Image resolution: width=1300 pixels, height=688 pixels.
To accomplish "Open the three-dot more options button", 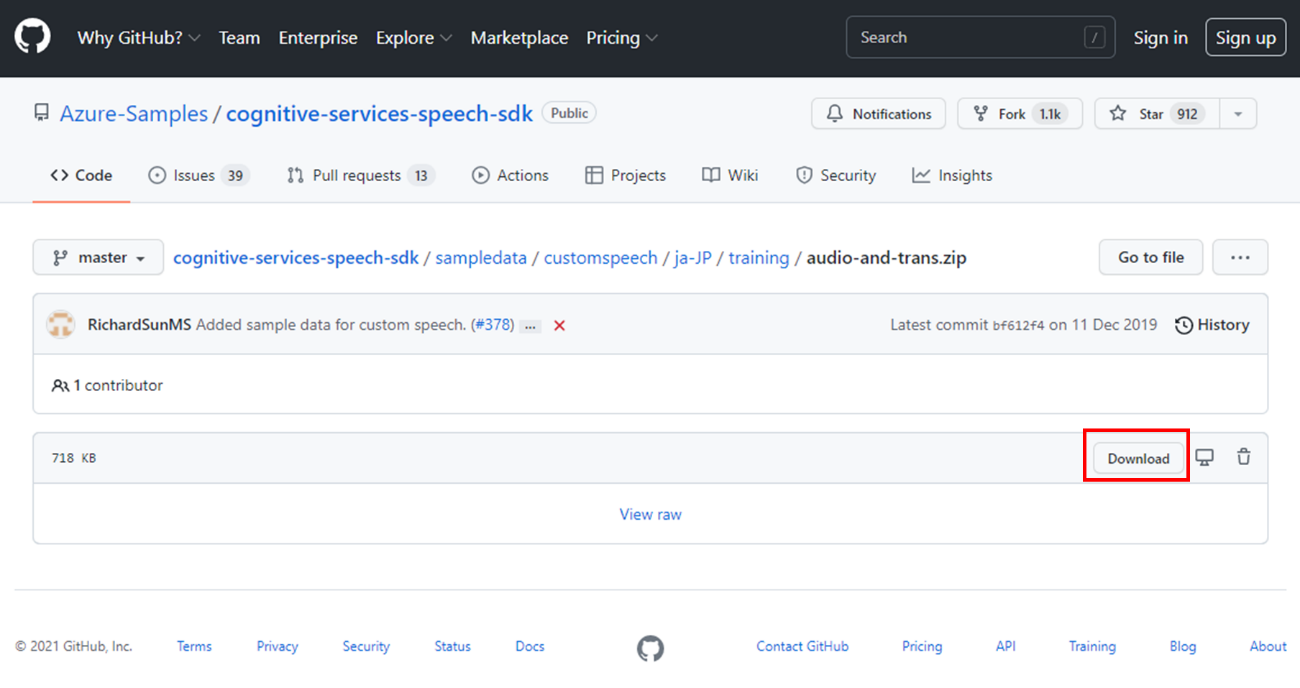I will [1240, 257].
